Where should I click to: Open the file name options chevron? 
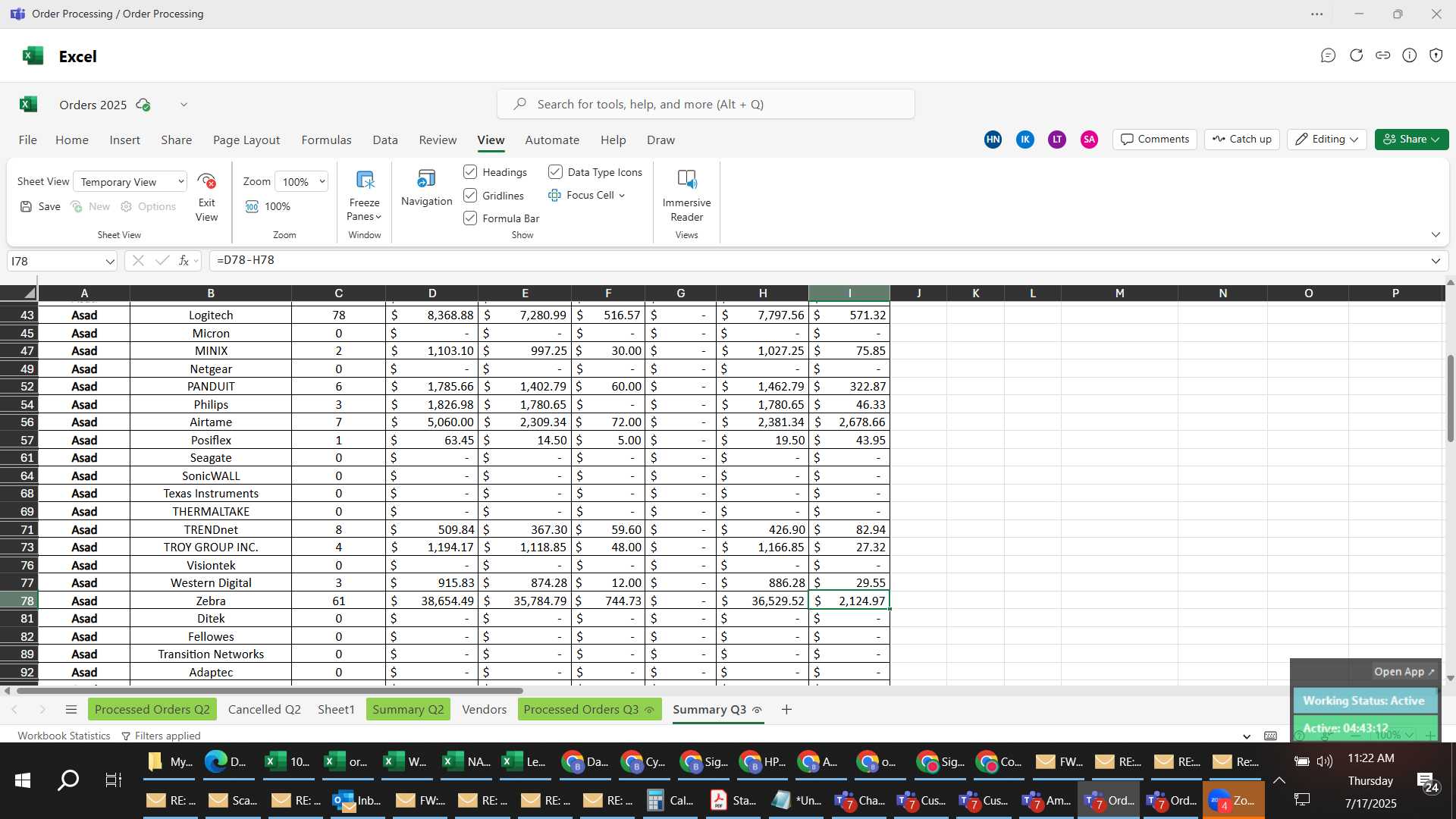pos(184,105)
